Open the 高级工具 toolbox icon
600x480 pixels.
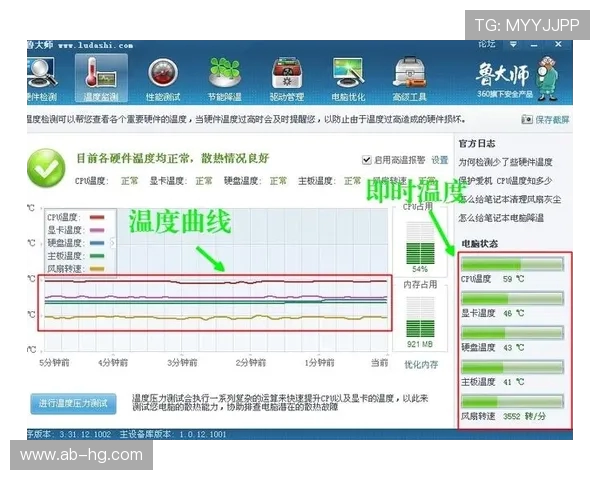pyautogui.click(x=409, y=76)
